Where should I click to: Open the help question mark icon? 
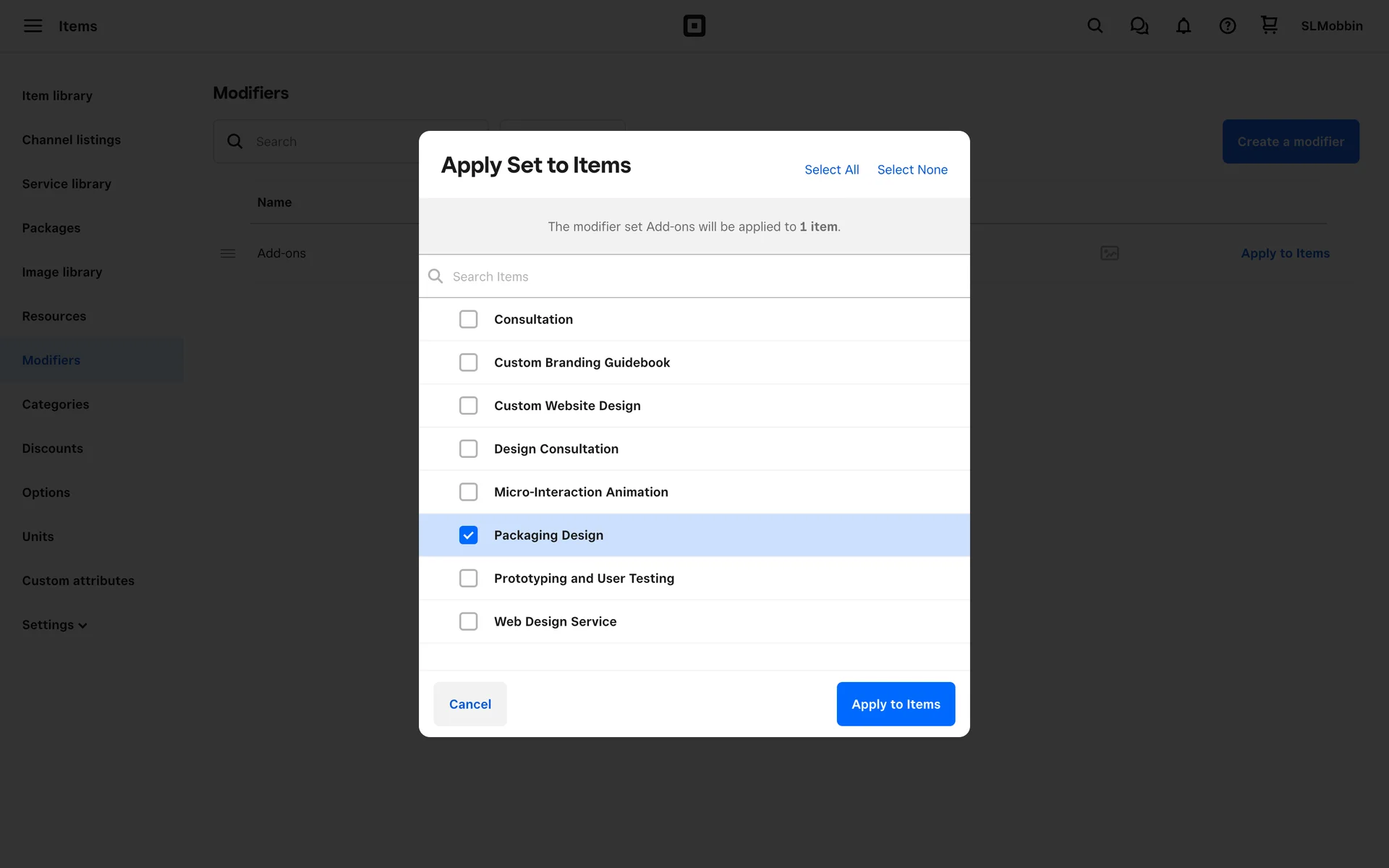(1227, 26)
